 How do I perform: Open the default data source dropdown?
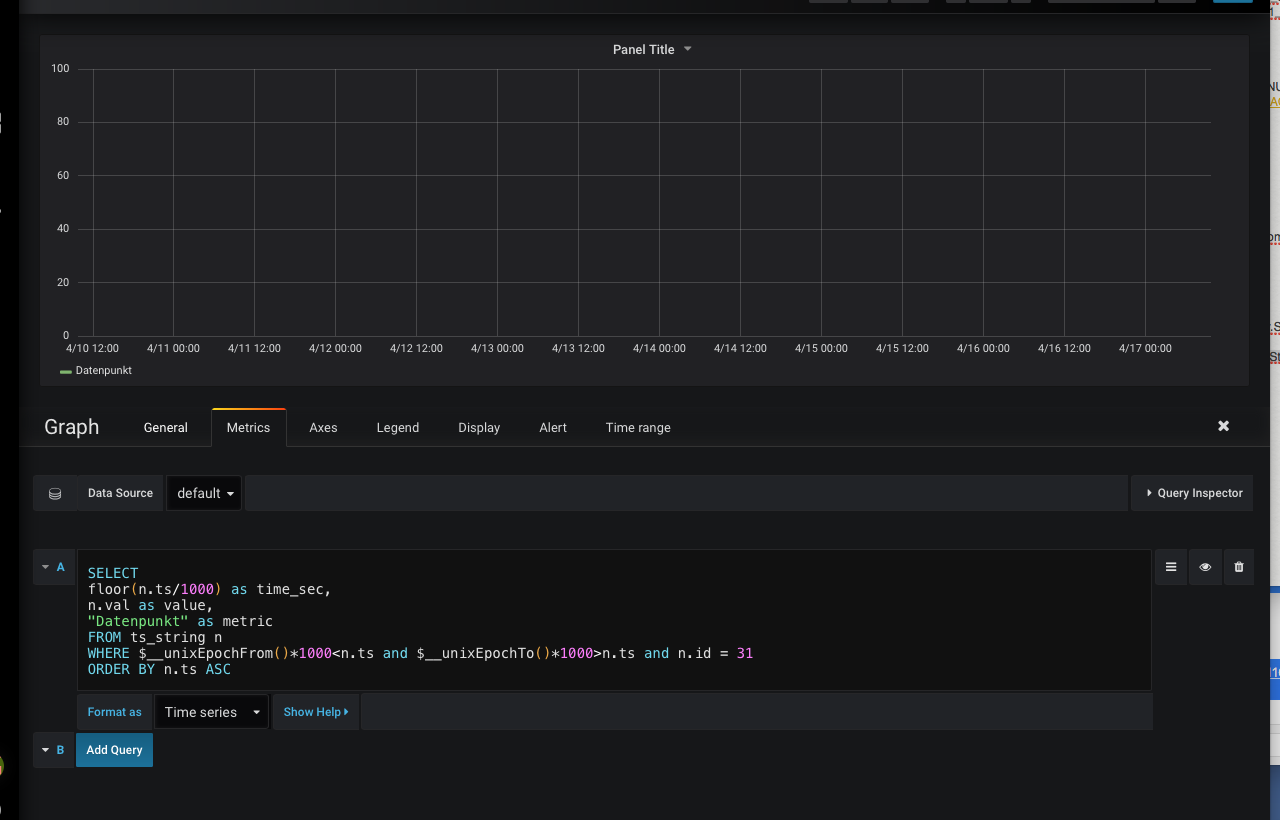[204, 493]
